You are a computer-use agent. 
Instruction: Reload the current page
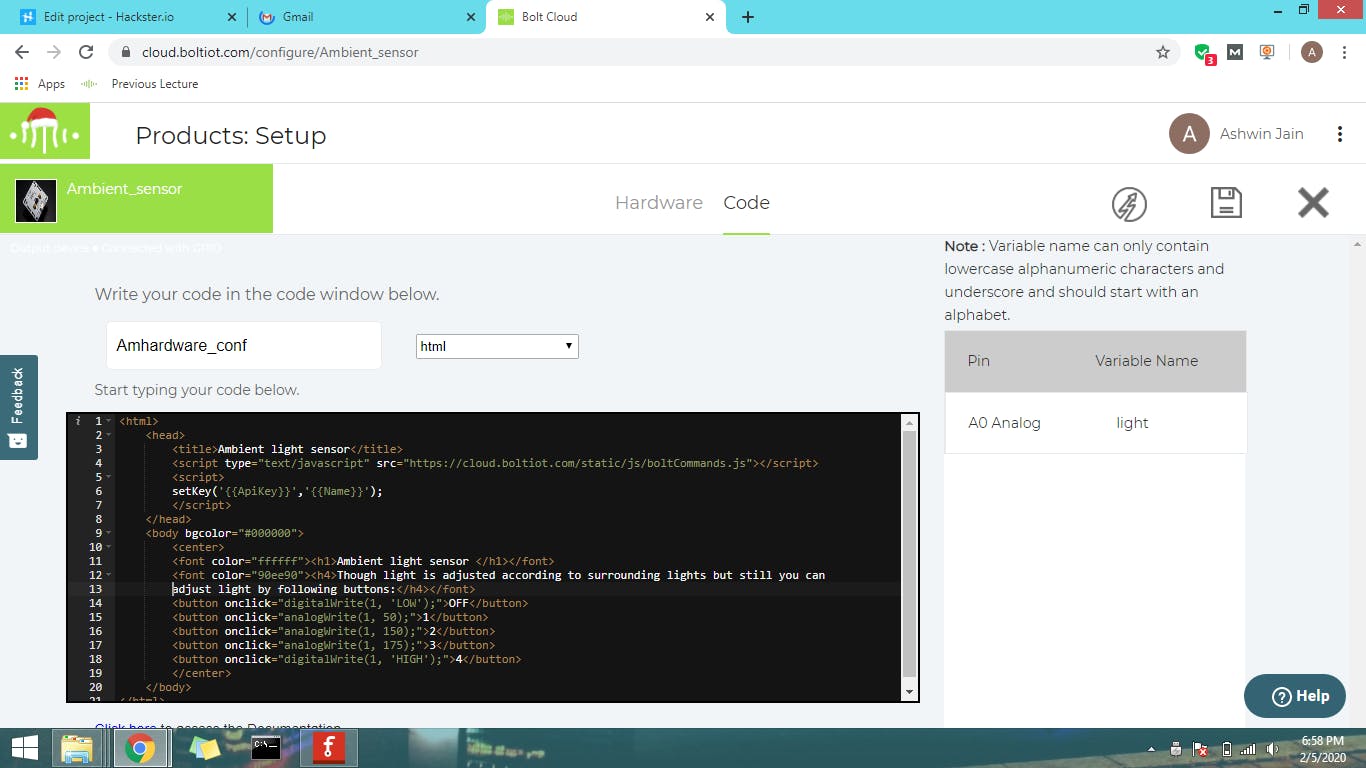[x=86, y=52]
